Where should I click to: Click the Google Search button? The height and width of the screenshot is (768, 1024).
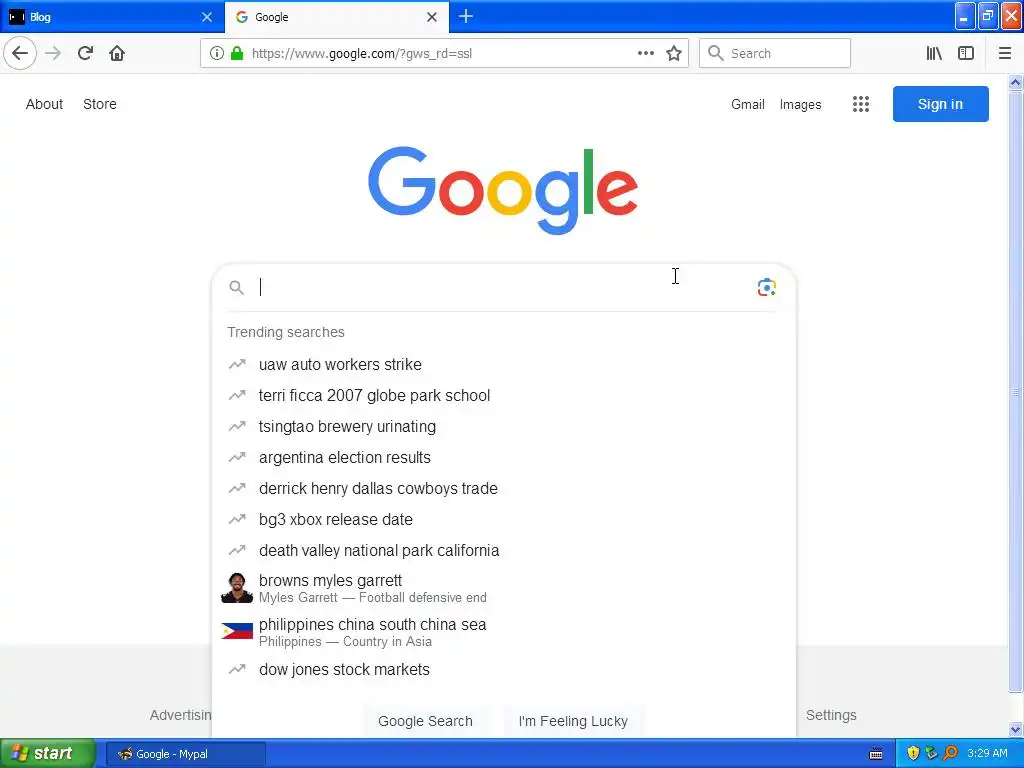425,721
